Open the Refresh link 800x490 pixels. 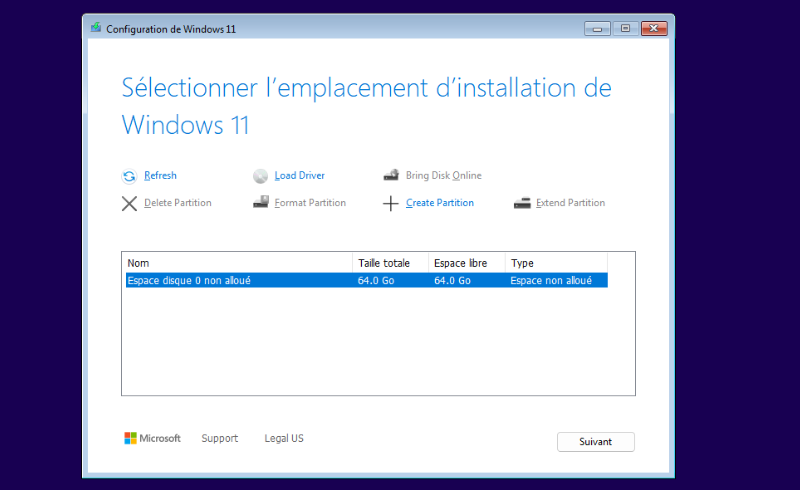coord(160,176)
